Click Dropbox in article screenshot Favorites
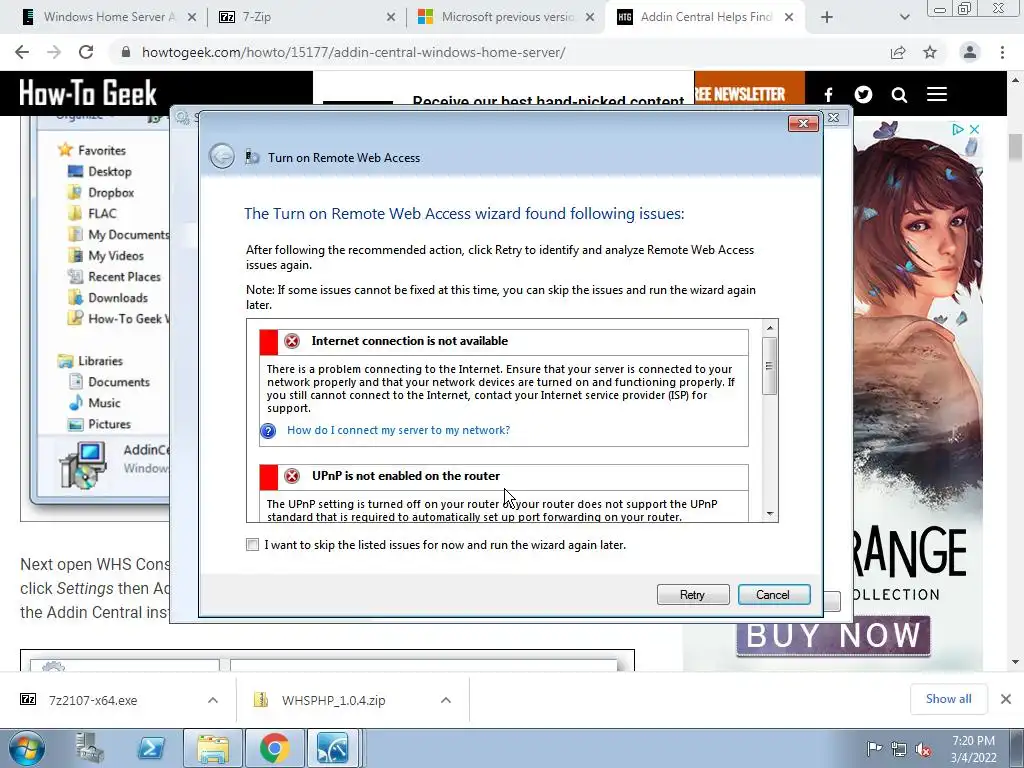The height and width of the screenshot is (768, 1024). (111, 193)
